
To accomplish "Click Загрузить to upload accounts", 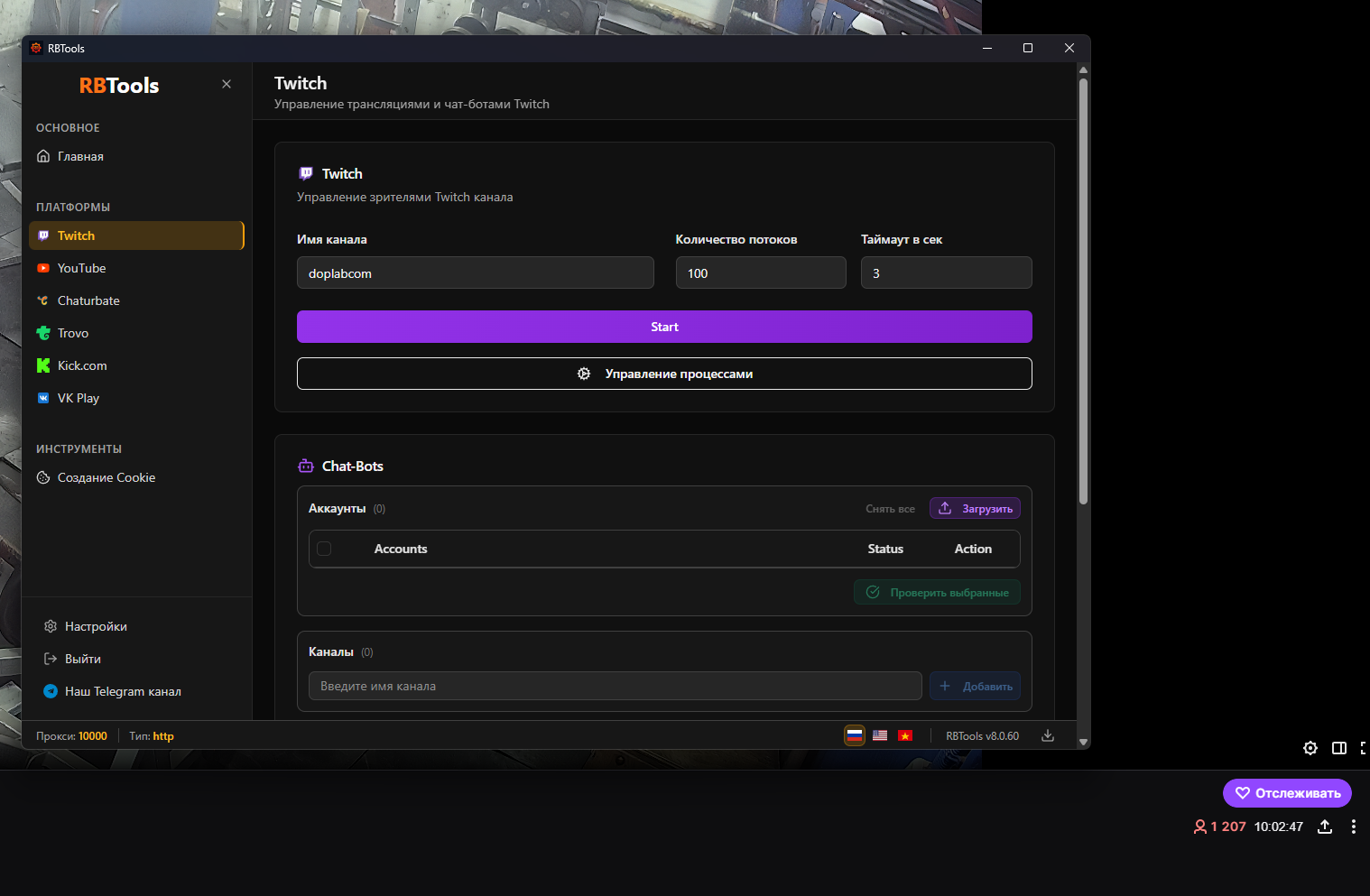I will point(975,509).
